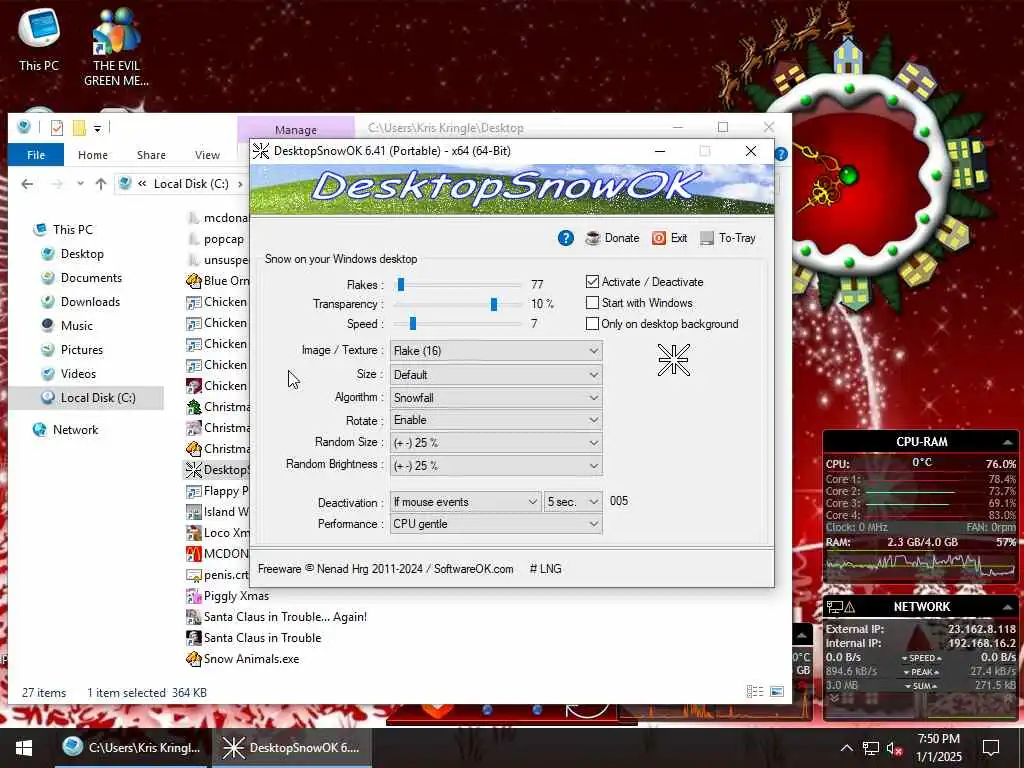Click the Customize Quick Access Toolbar arrow

97,128
